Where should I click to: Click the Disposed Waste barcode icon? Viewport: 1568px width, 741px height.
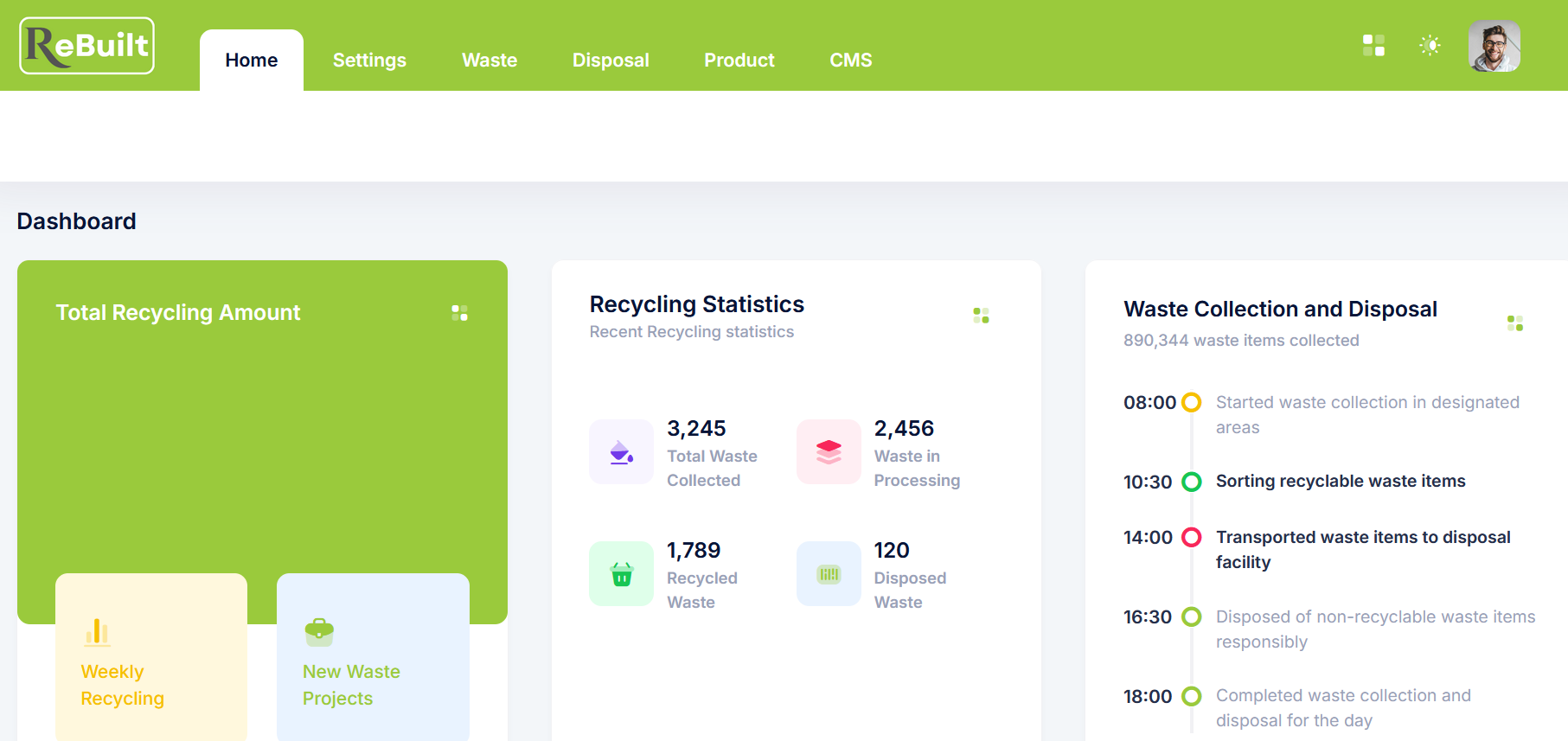coord(829,573)
